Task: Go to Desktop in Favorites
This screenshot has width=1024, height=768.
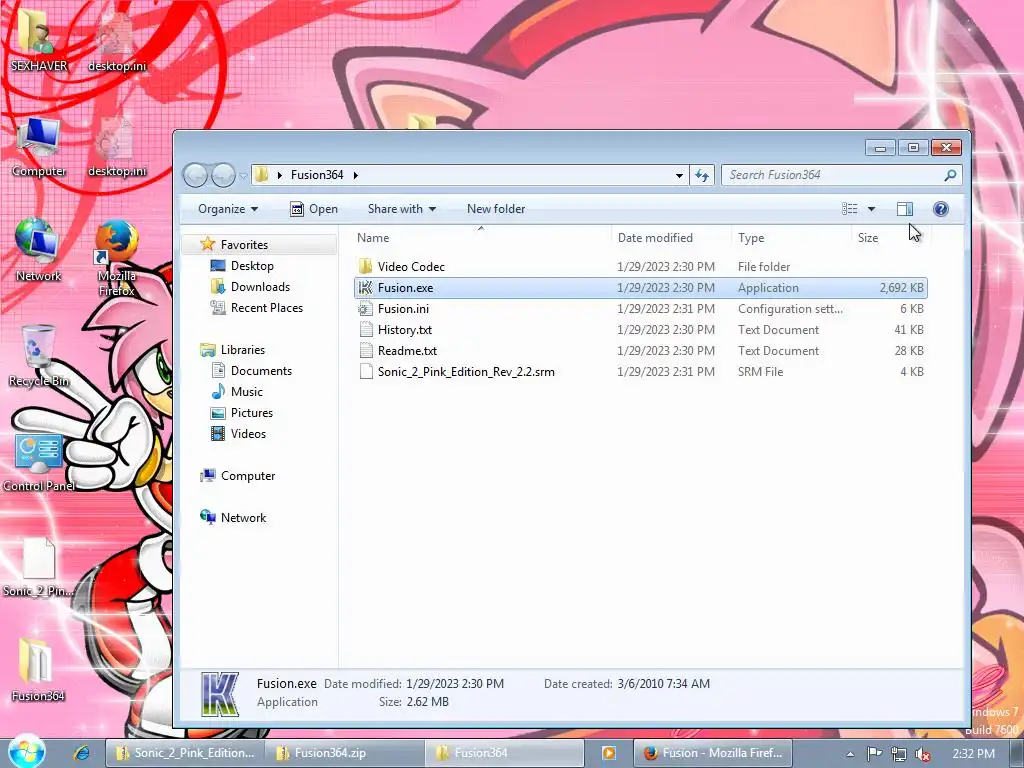Action: (252, 266)
